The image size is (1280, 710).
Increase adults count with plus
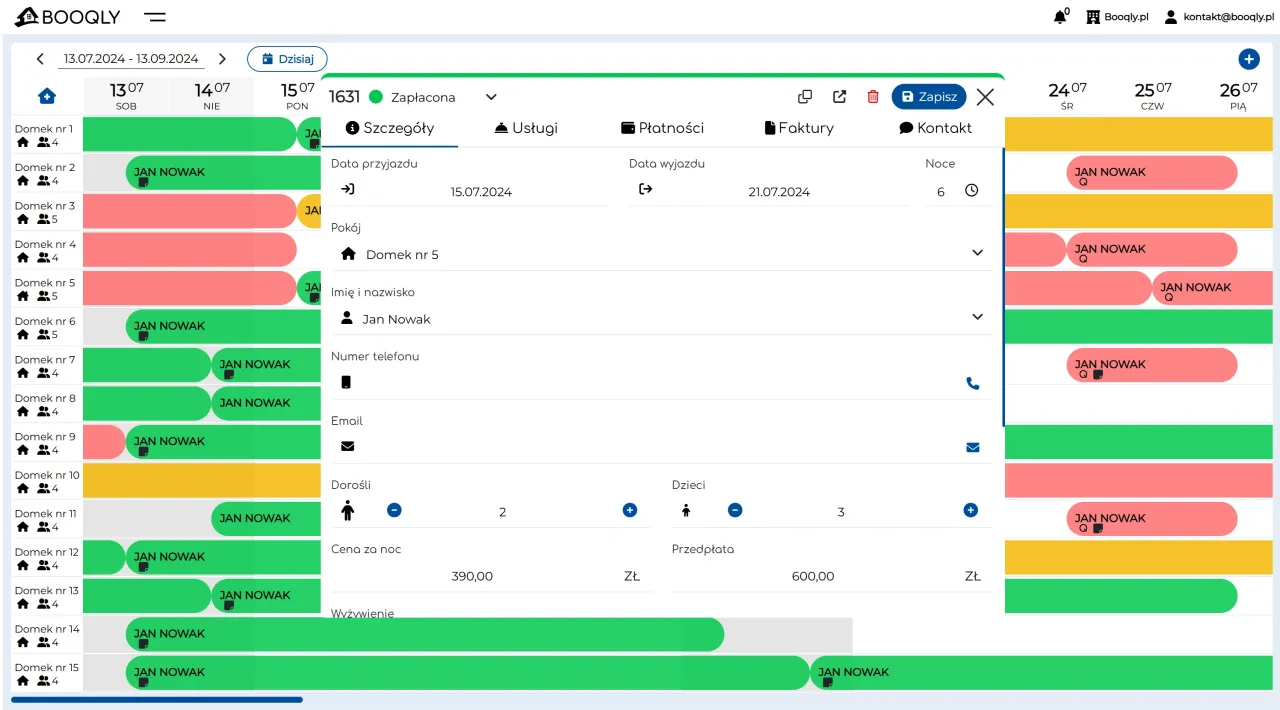coord(630,510)
